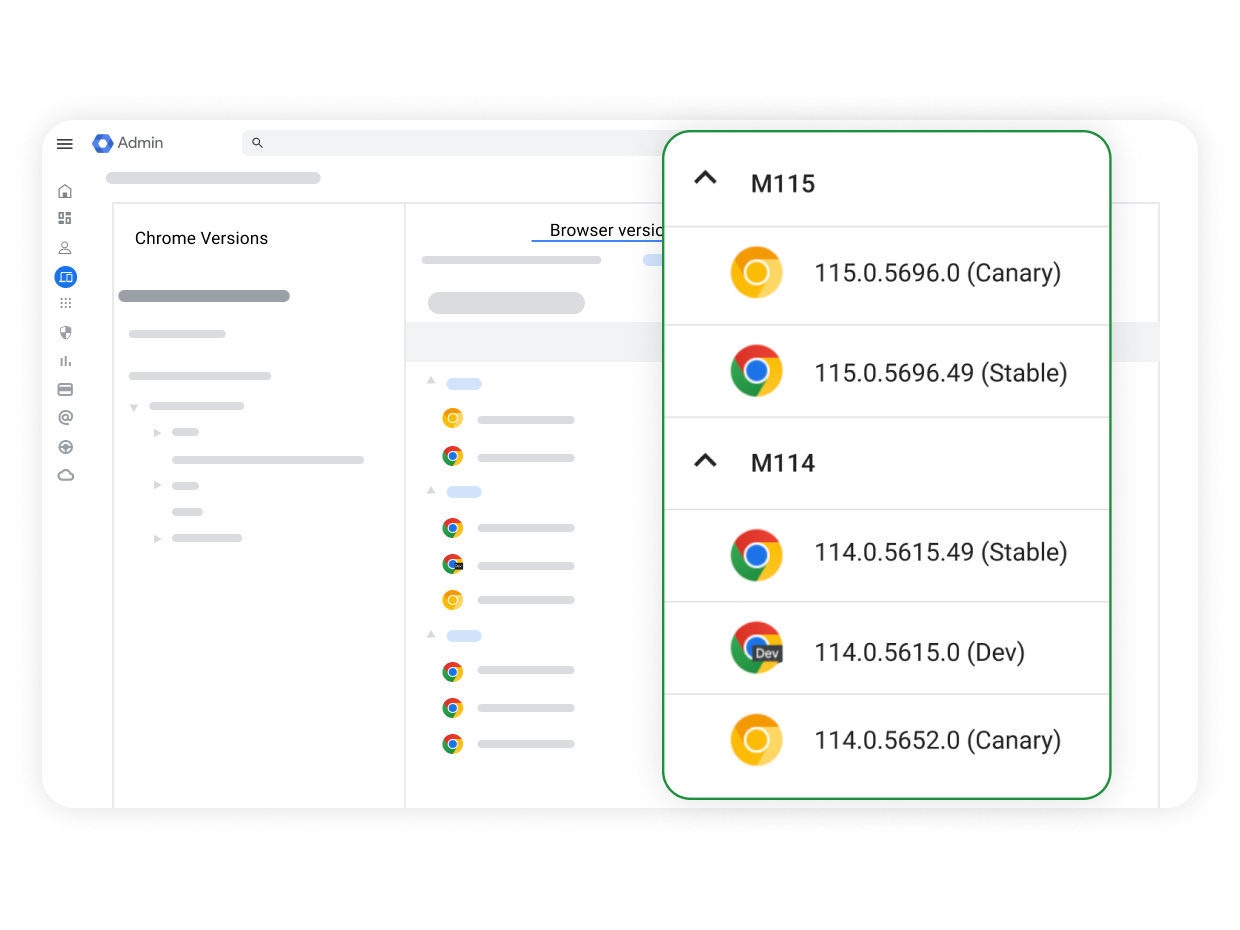
Task: Select the 115.0.5696.0 (Canary) row text
Action: pos(937,273)
